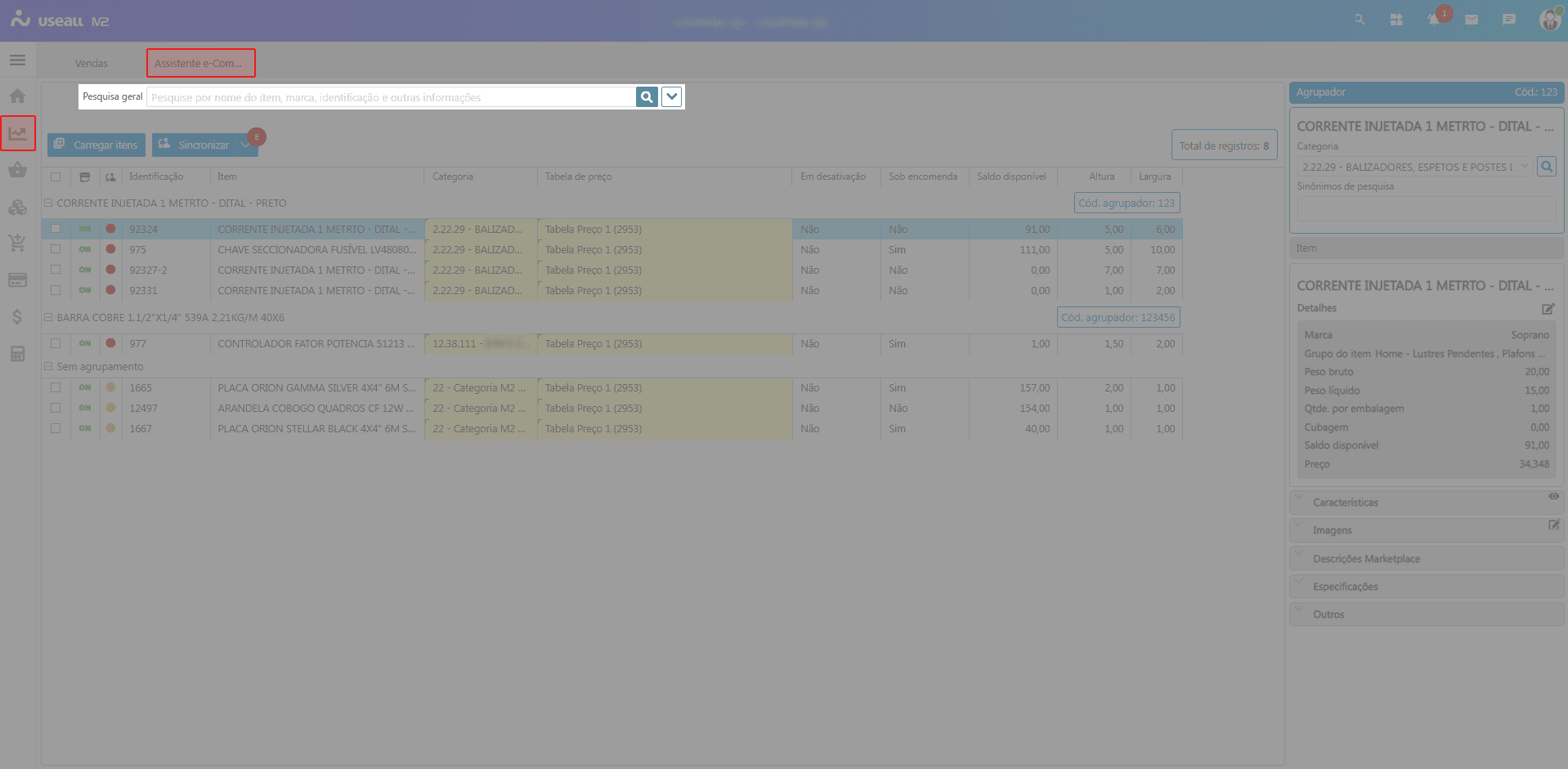Click the magnifier button in general search

pyautogui.click(x=647, y=97)
